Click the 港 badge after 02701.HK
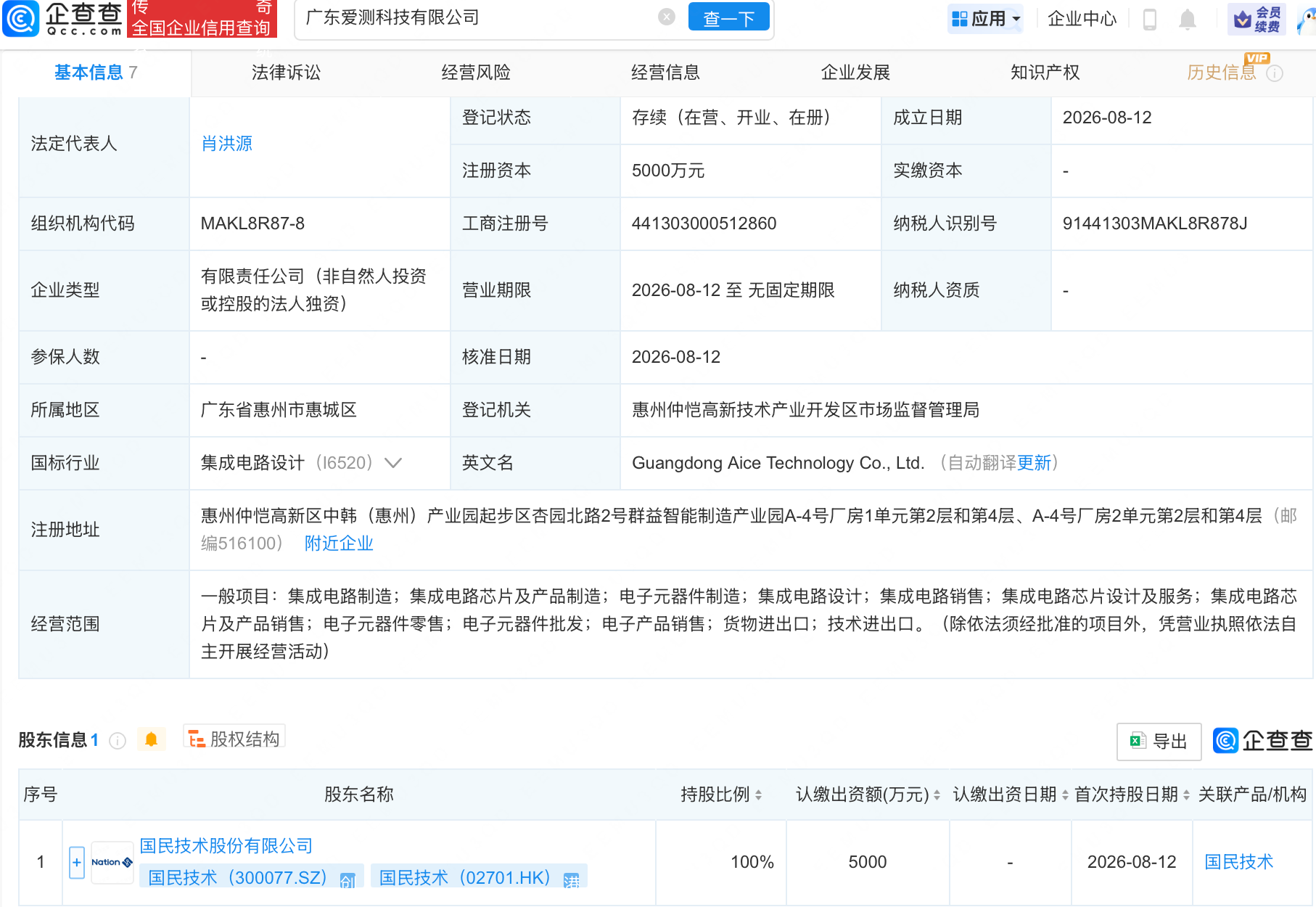 pos(572,880)
